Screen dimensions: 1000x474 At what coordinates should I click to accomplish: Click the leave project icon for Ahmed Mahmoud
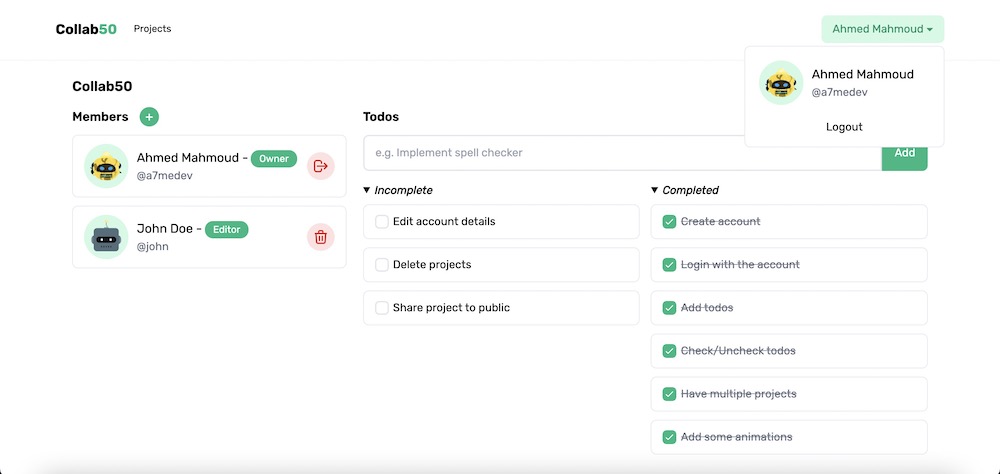(x=321, y=166)
